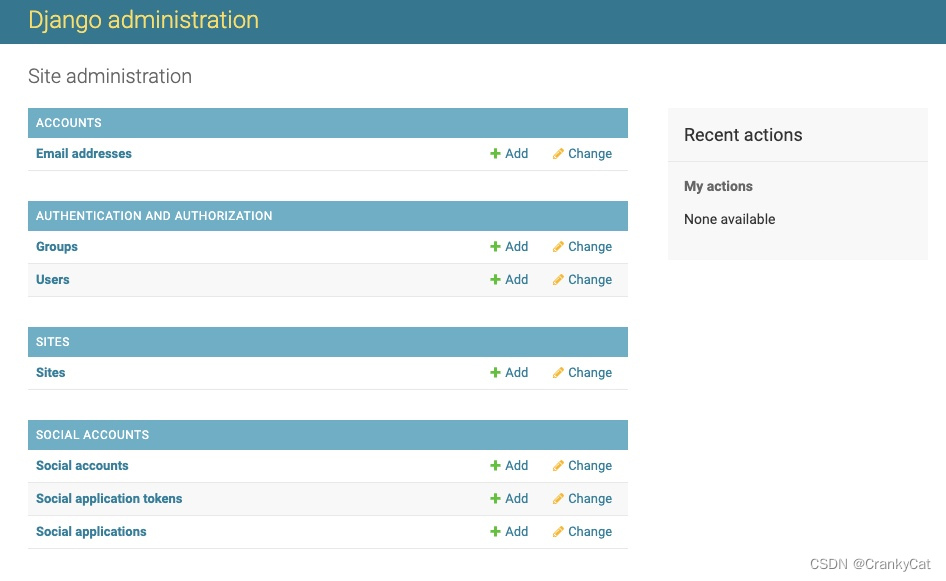Click the pencil icon in Social applications row
Viewport: 946px width, 581px height.
[x=558, y=532]
